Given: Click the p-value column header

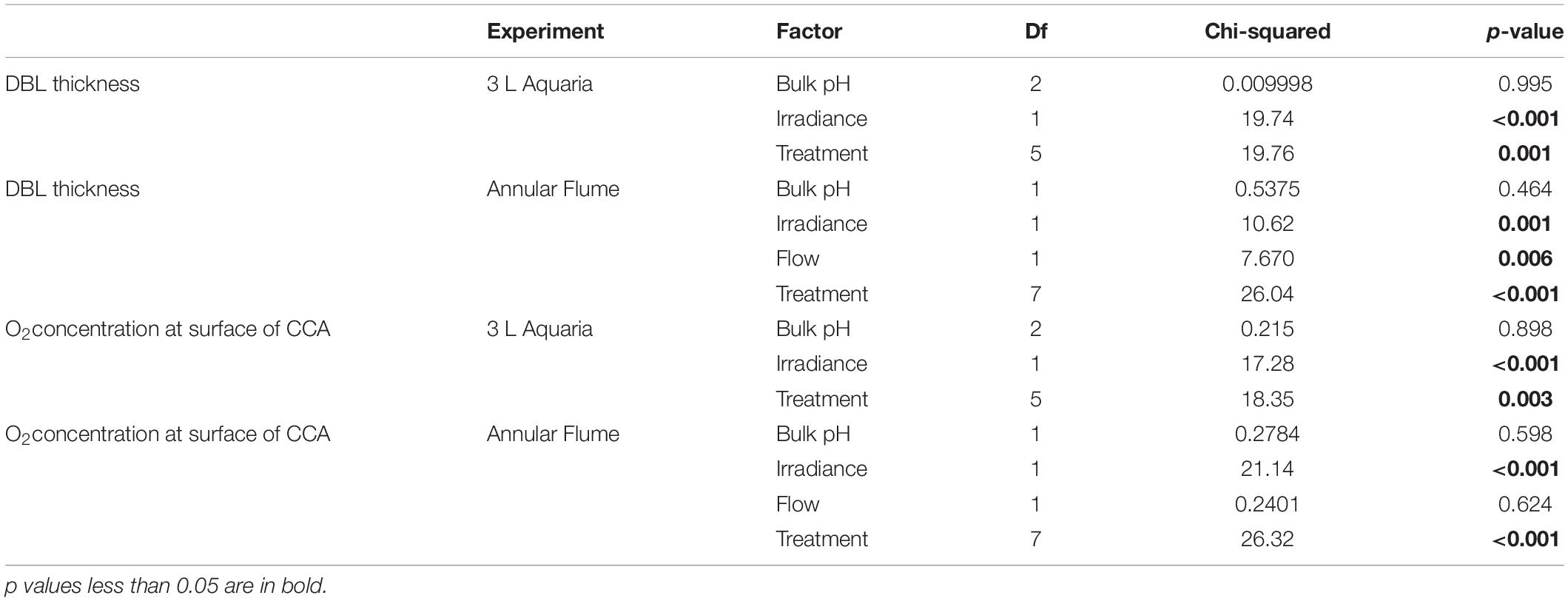Looking at the screenshot, I should pos(1524,31).
